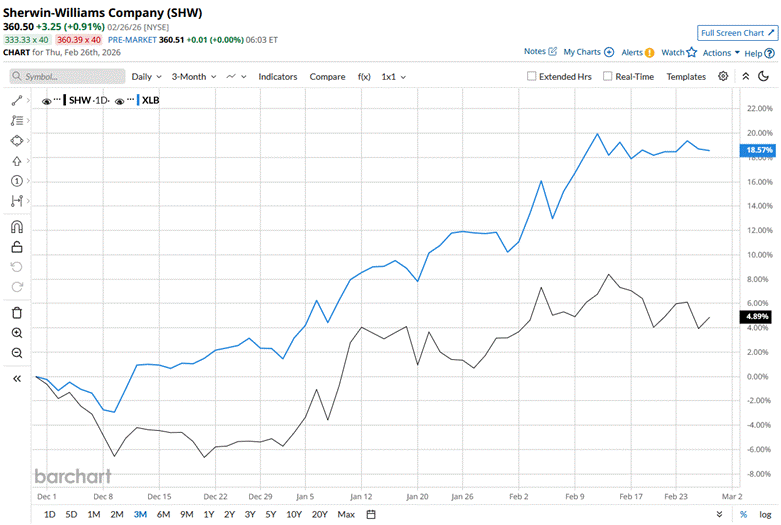The width and height of the screenshot is (781, 525).
Task: Select the 1D time range
Action: click(x=49, y=514)
